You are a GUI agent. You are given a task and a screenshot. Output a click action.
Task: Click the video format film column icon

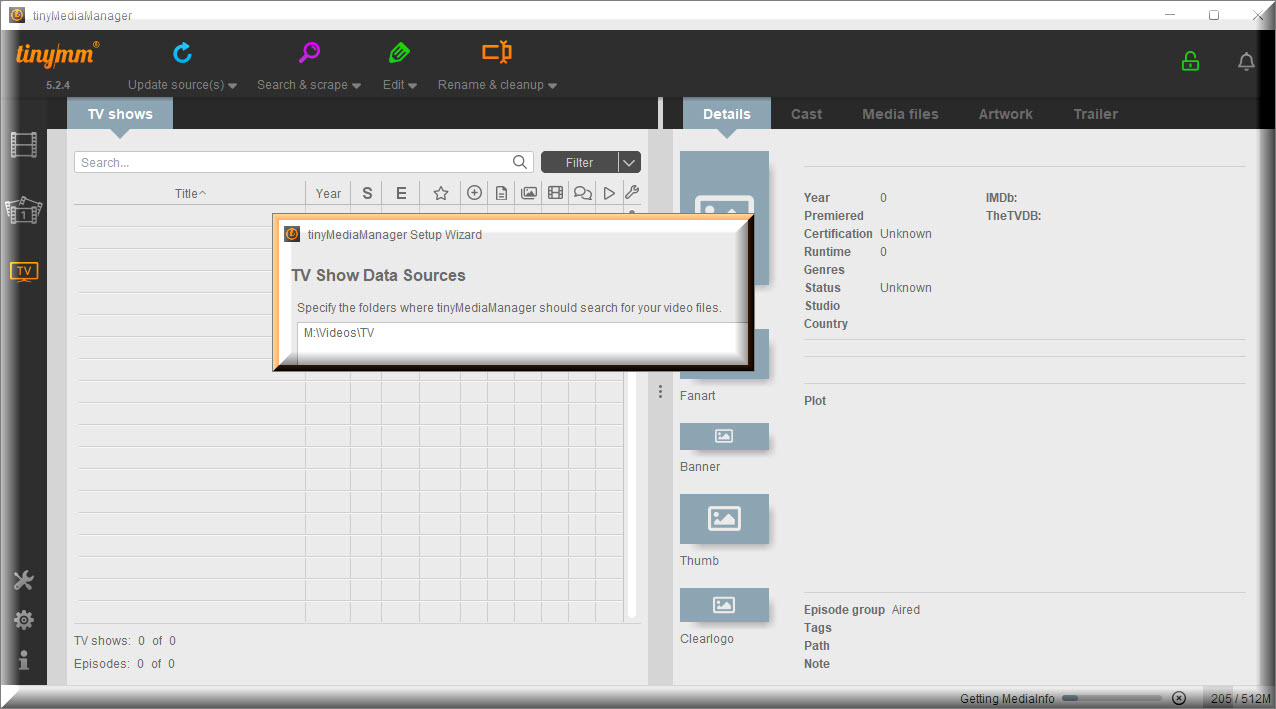556,194
